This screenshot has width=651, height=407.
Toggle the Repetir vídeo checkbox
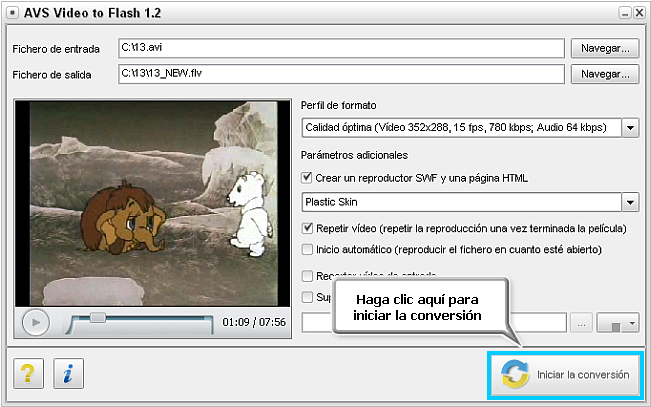[307, 228]
